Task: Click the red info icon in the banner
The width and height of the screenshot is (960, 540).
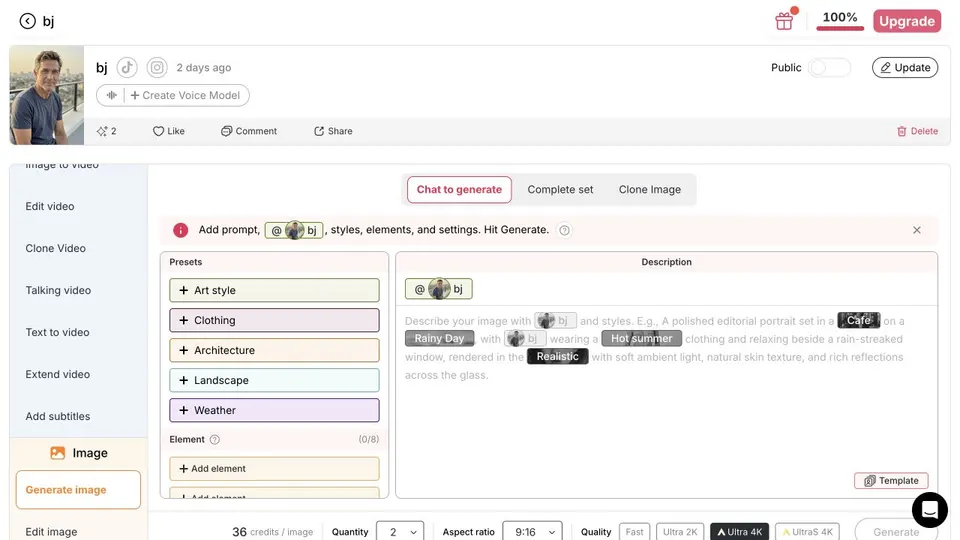Action: [x=181, y=230]
